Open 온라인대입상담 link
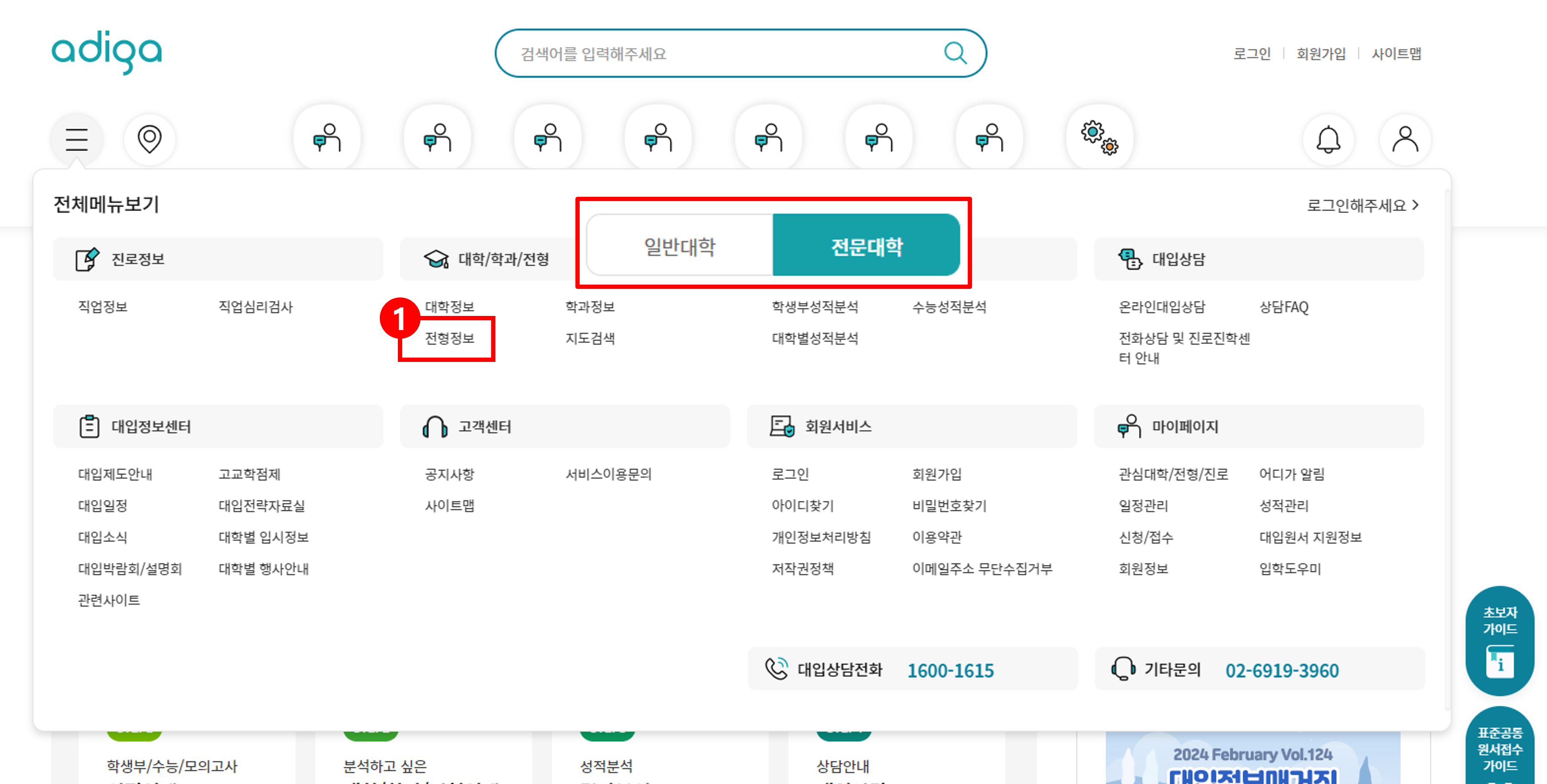 1162,307
